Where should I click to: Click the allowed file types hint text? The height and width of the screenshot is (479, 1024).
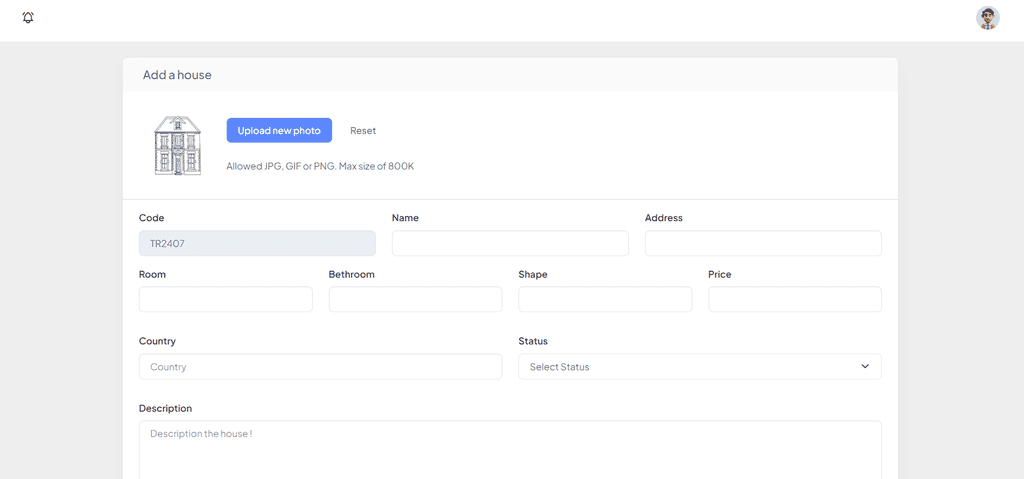[x=320, y=166]
